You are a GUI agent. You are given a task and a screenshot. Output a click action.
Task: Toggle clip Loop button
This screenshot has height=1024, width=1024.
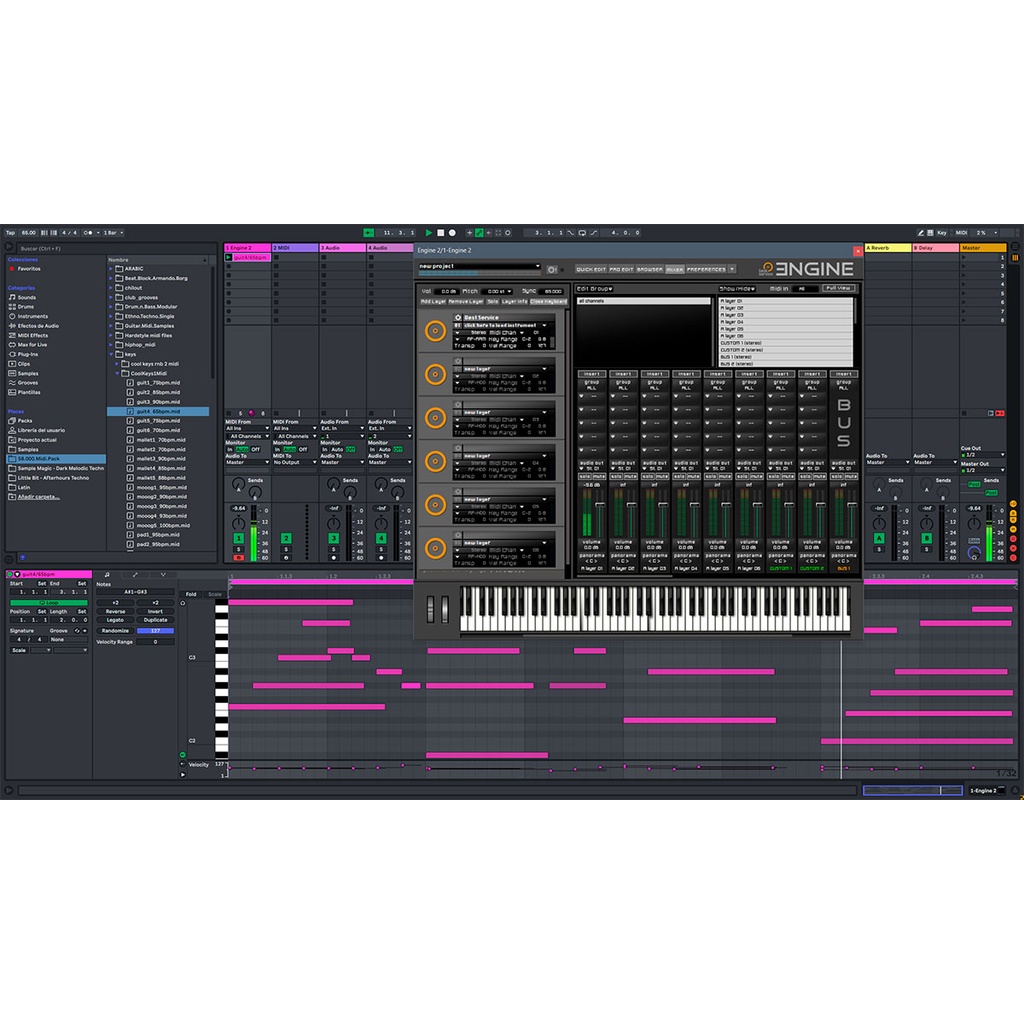click(x=49, y=602)
